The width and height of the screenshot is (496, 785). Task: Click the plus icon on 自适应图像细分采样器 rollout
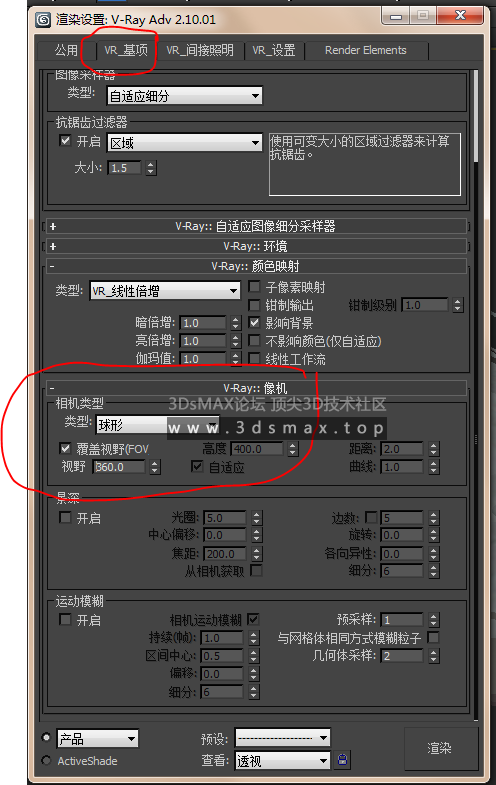click(53, 226)
